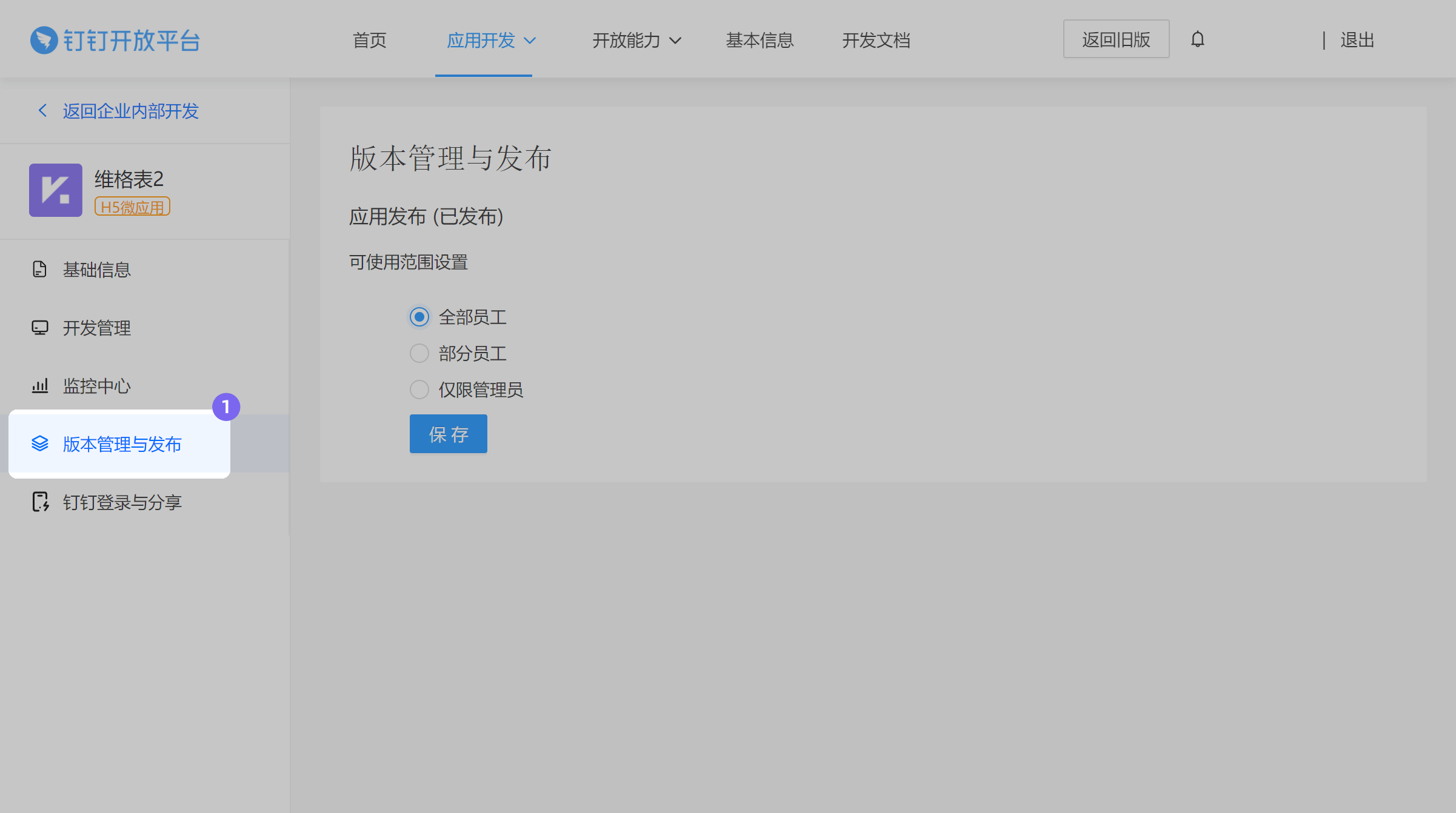Click the 开发管理 monitor icon

[x=40, y=328]
